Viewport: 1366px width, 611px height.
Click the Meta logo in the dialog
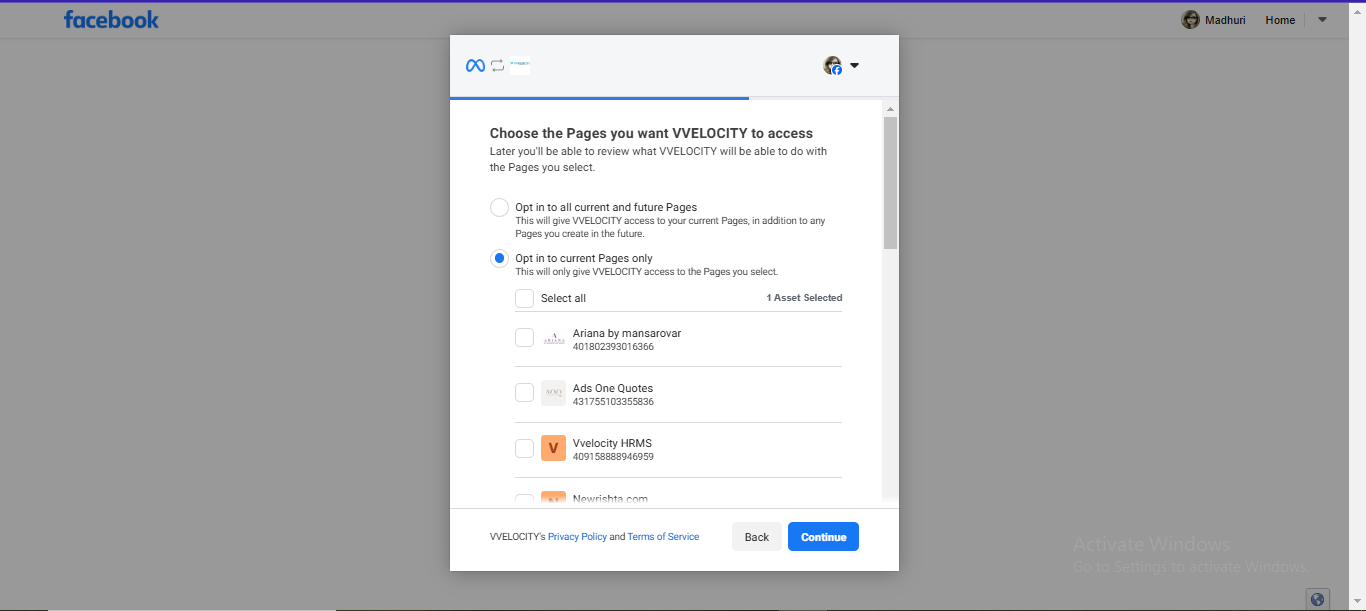tap(475, 66)
